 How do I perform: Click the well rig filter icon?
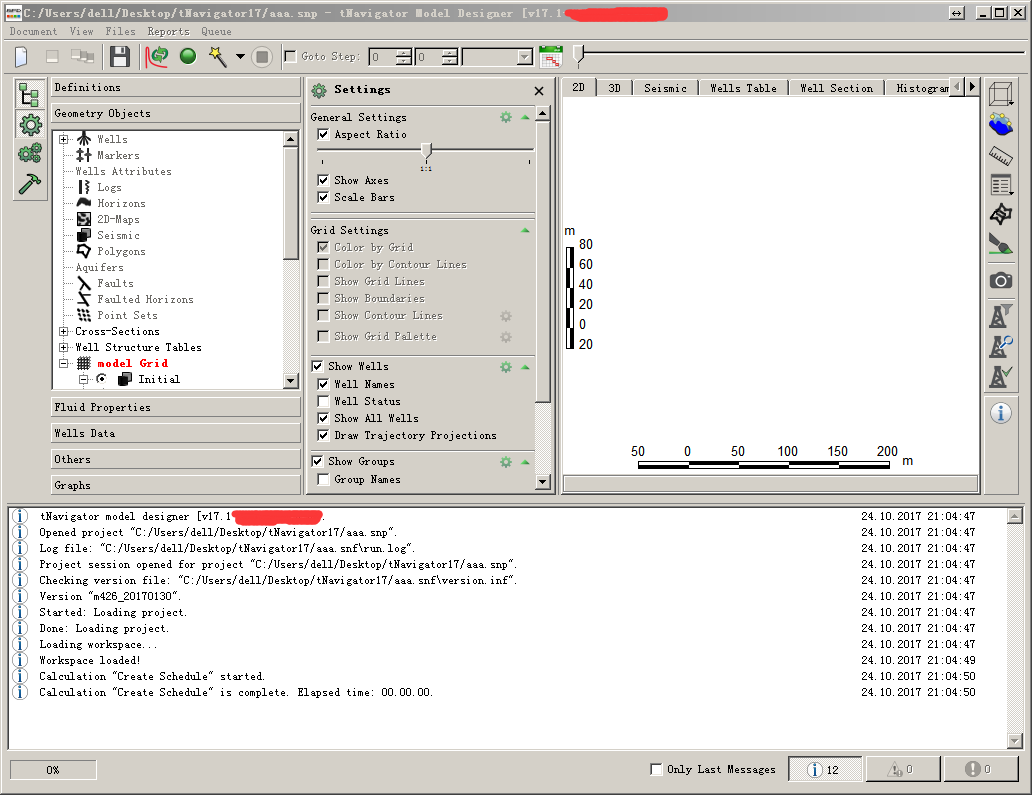[1000, 316]
